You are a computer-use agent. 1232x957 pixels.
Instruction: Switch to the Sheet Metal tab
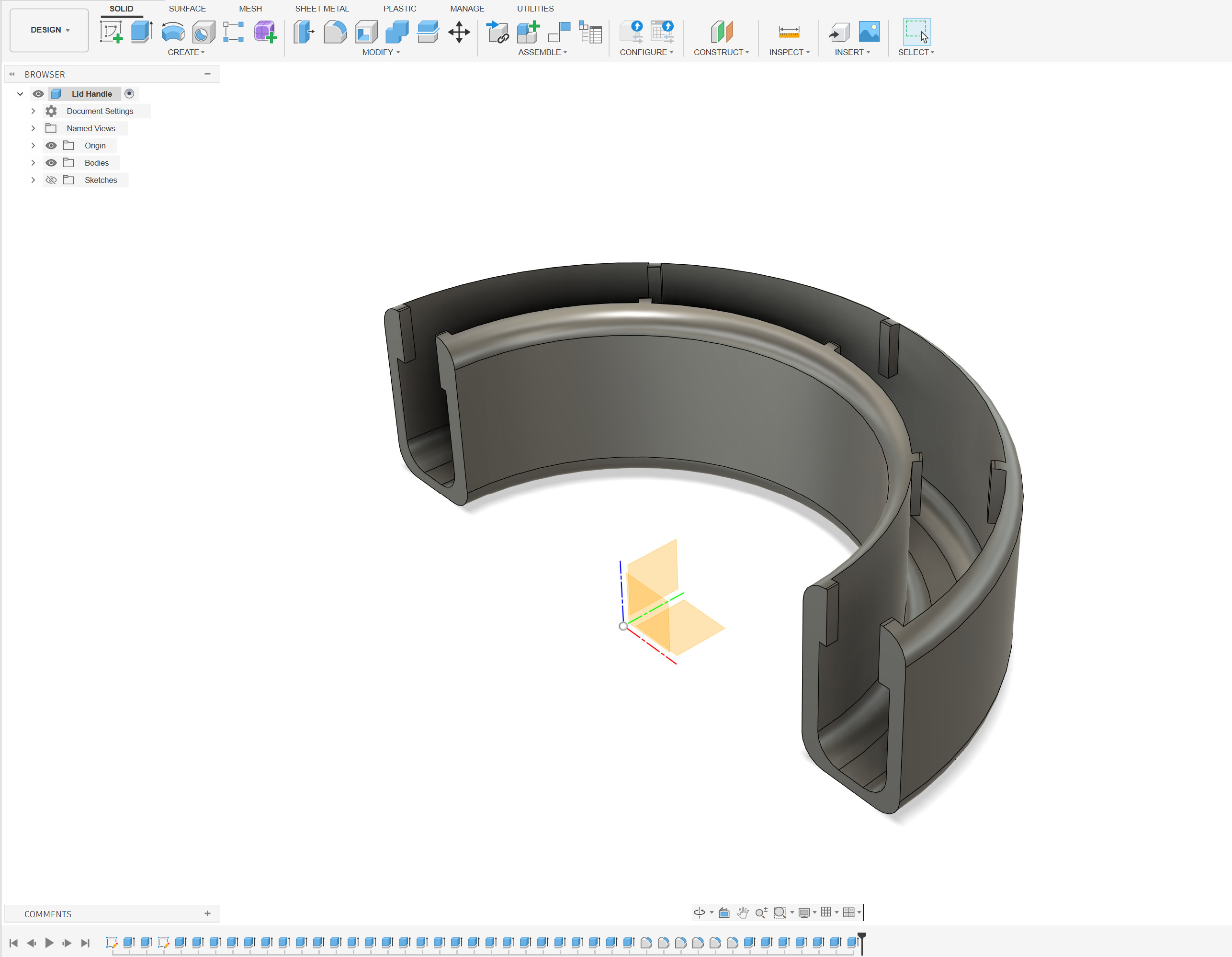322,9
